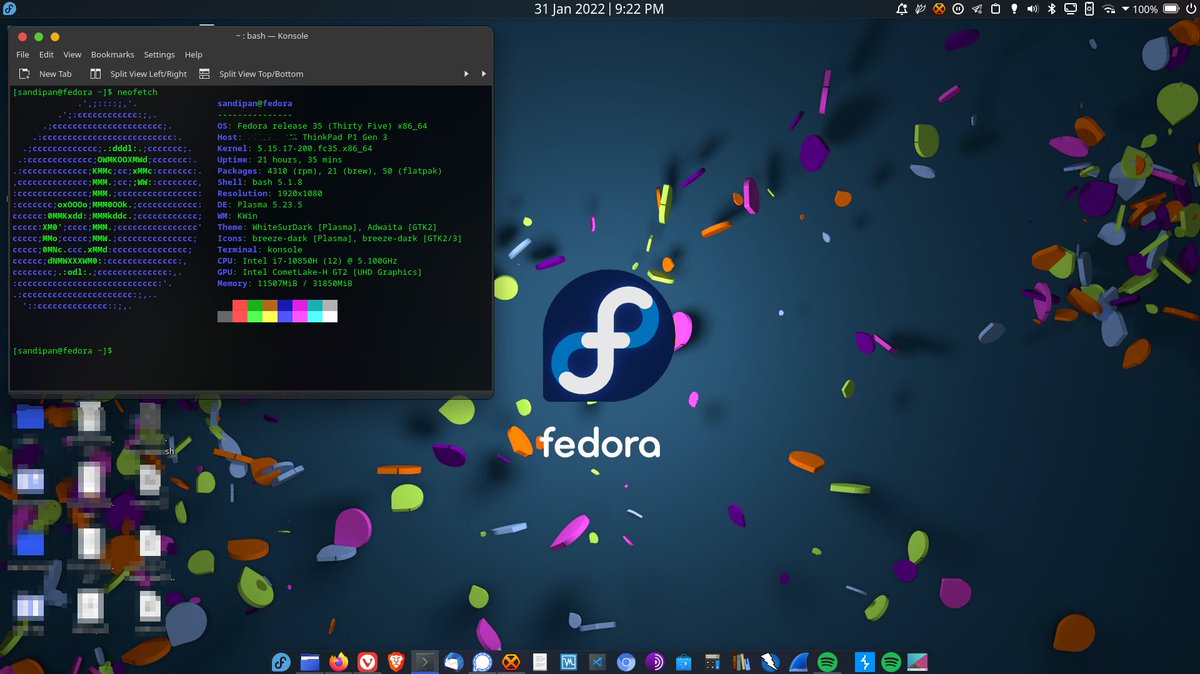The width and height of the screenshot is (1200, 674).
Task: Launch Tor Browser from the dock
Action: click(655, 662)
